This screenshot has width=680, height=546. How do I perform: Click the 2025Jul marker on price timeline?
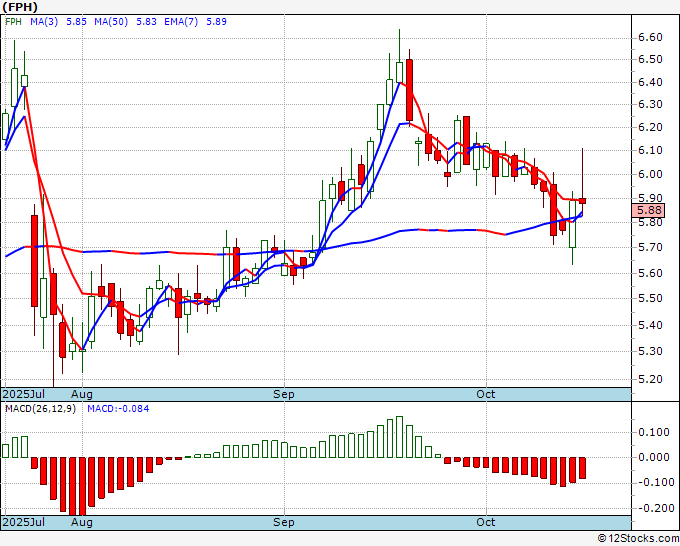[x=24, y=394]
